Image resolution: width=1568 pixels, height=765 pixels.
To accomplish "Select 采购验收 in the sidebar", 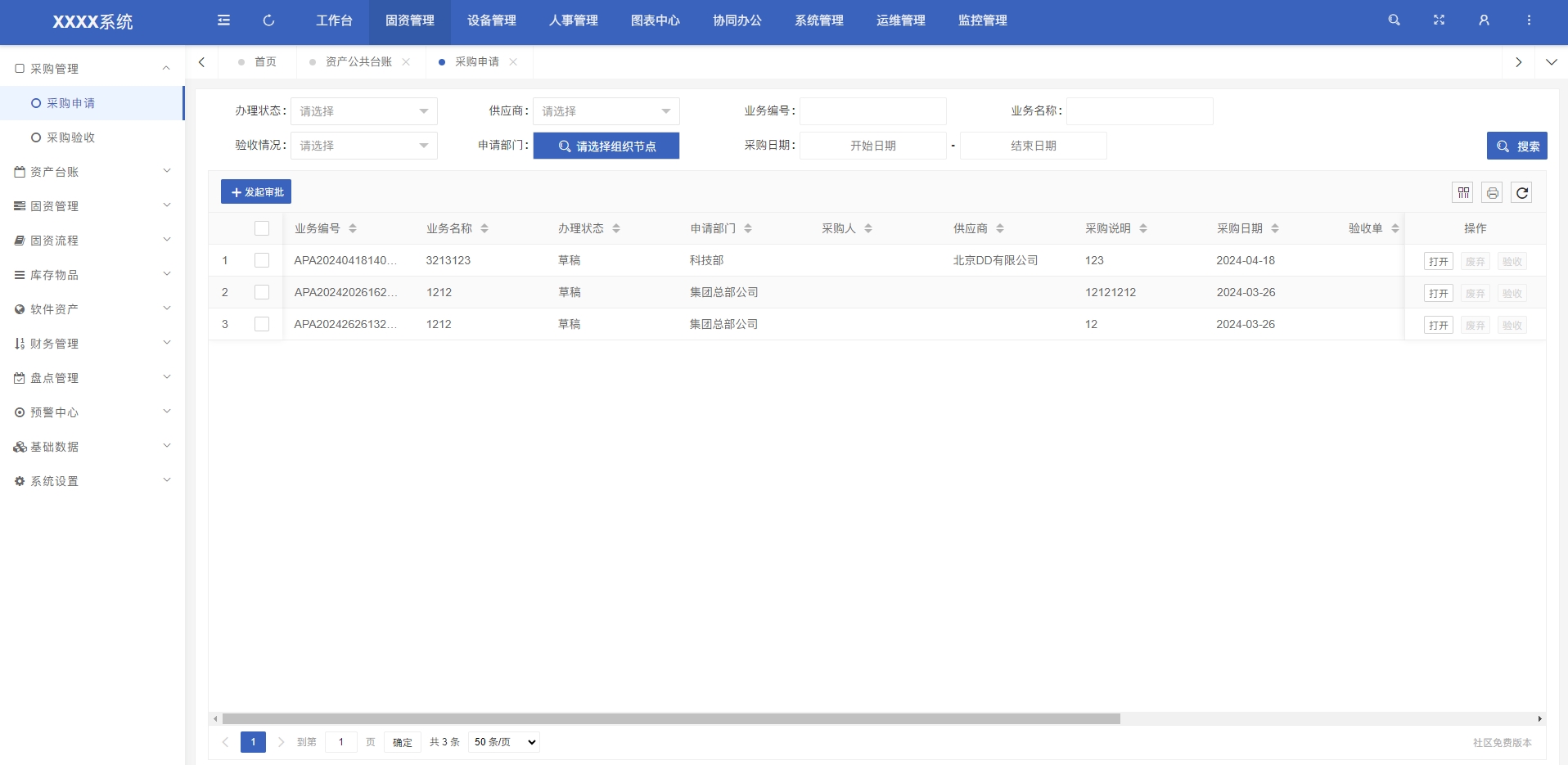I will [x=92, y=137].
